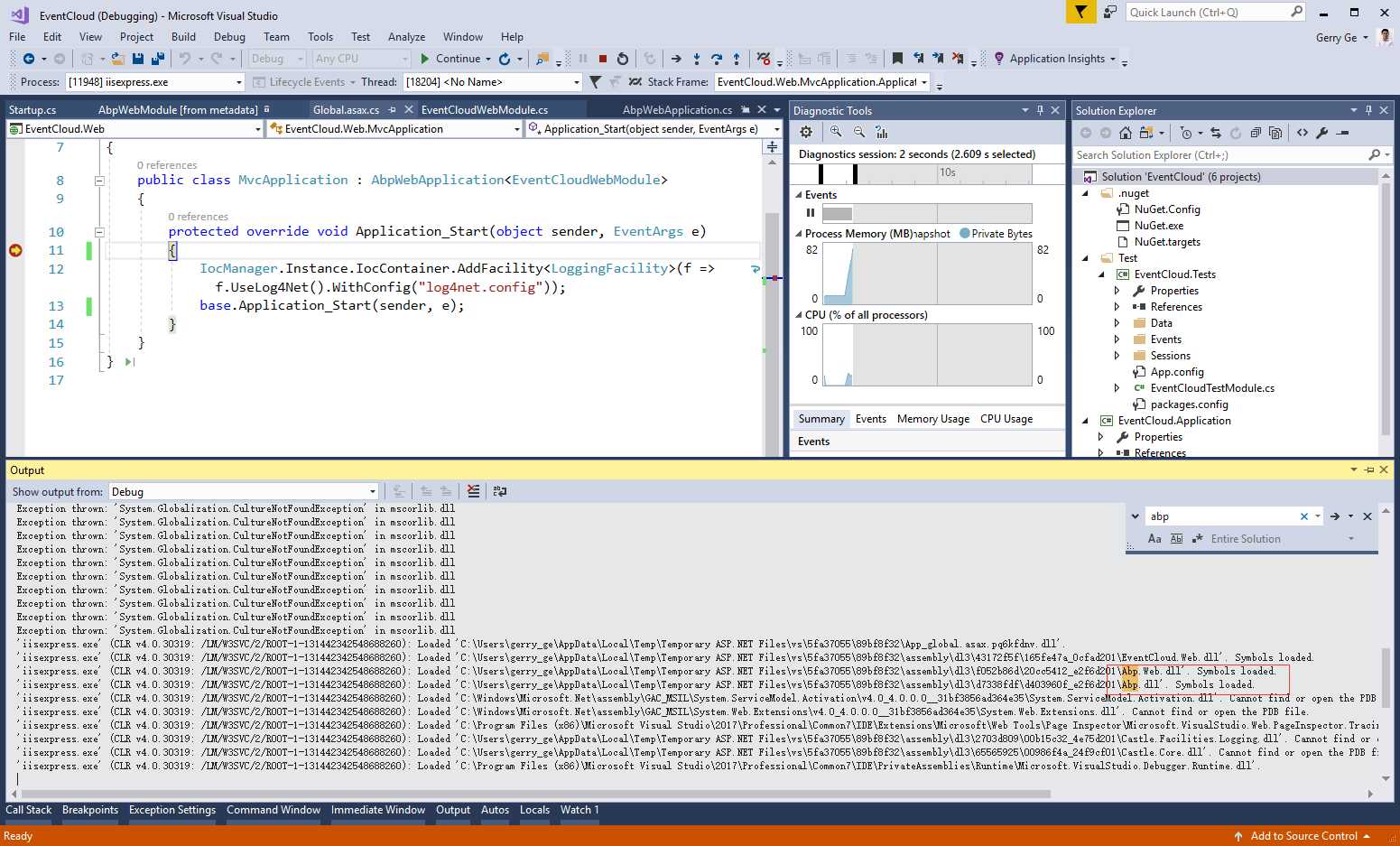The image size is (1400, 846).
Task: Toggle pin on Solution Explorer panel
Action: pyautogui.click(x=1368, y=110)
